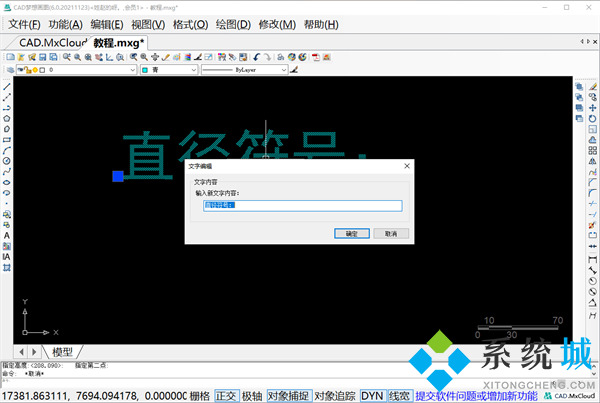Click the previous layout arrow button
The height and width of the screenshot is (403, 600).
21,352
